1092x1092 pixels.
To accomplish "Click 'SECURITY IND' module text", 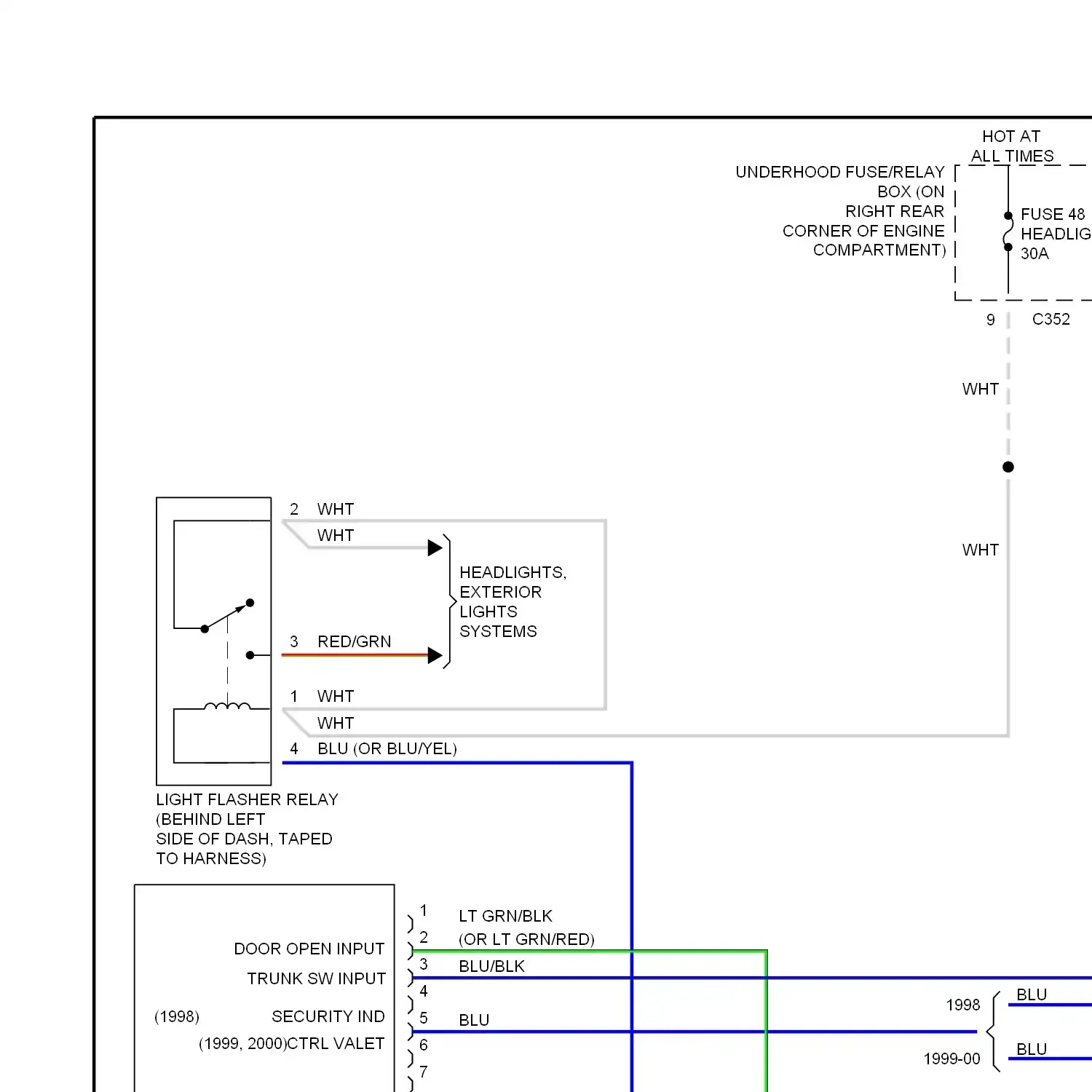I will (x=328, y=1016).
